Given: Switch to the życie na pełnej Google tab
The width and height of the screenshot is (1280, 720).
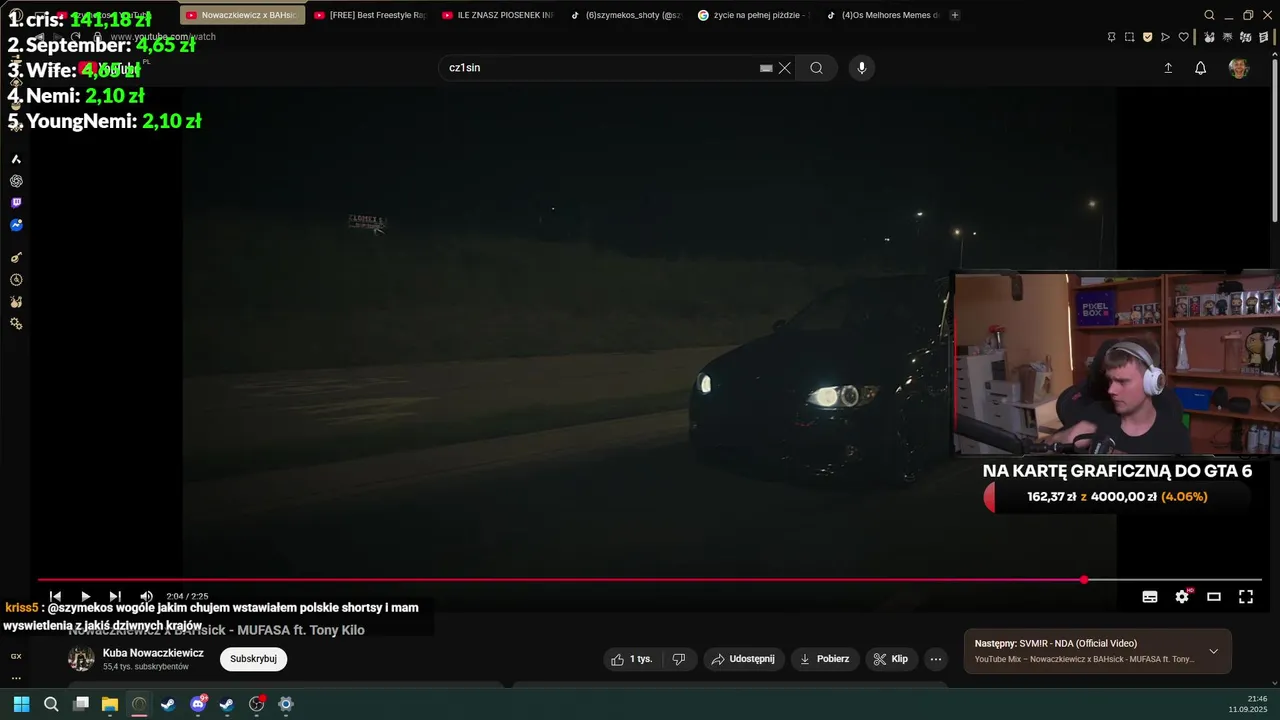Looking at the screenshot, I should point(754,15).
